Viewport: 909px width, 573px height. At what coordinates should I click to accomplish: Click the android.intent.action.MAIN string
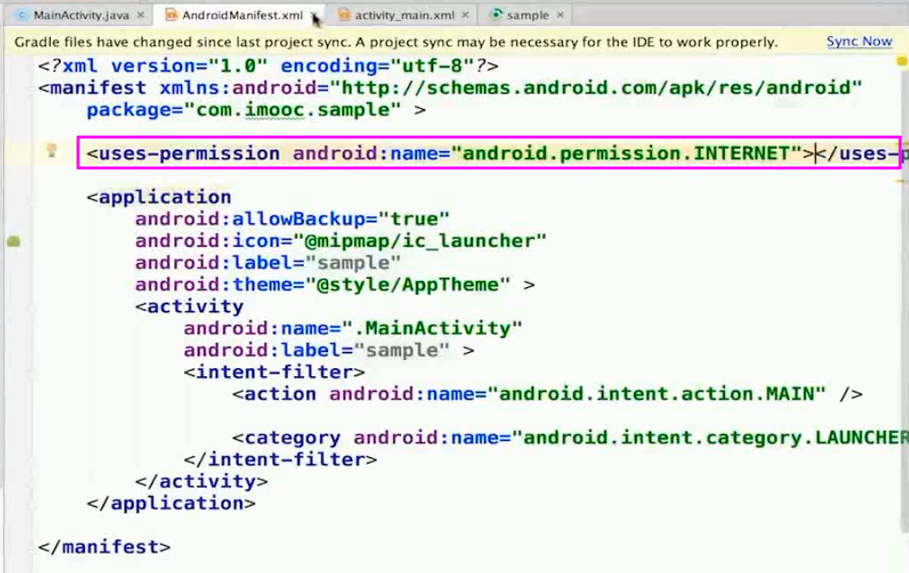(656, 394)
